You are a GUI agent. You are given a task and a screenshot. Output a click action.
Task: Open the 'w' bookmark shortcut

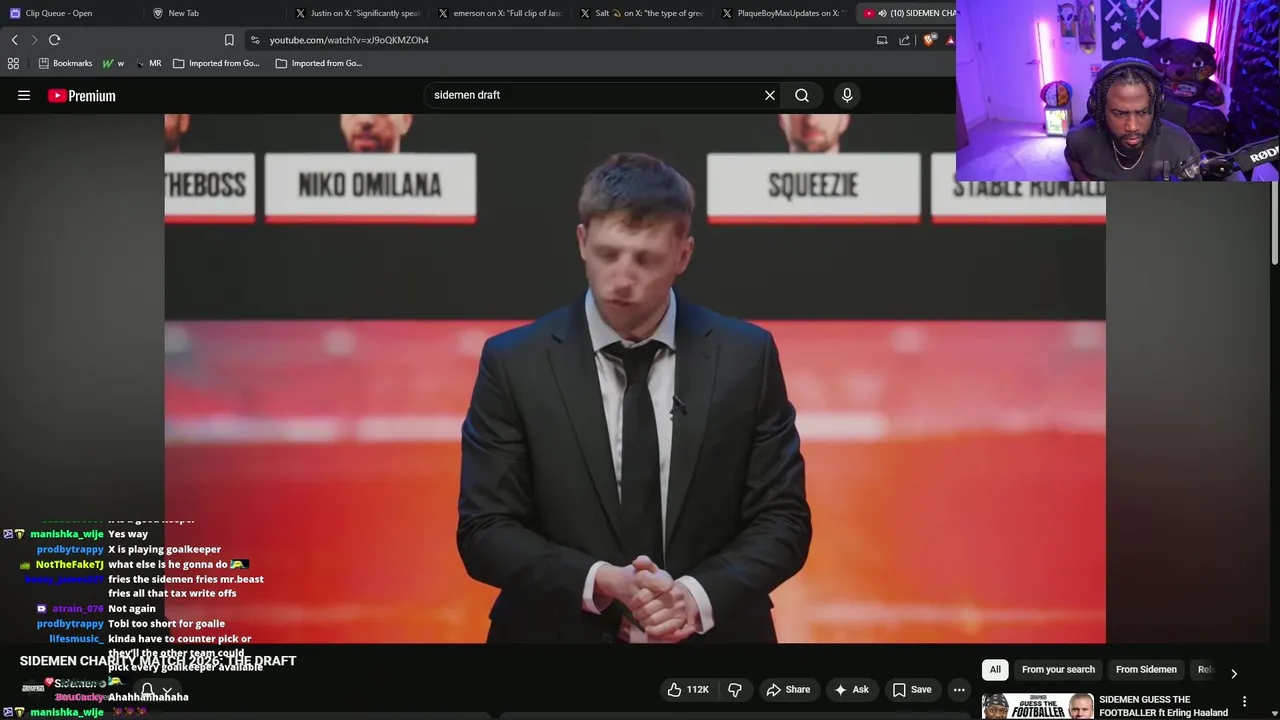(113, 63)
